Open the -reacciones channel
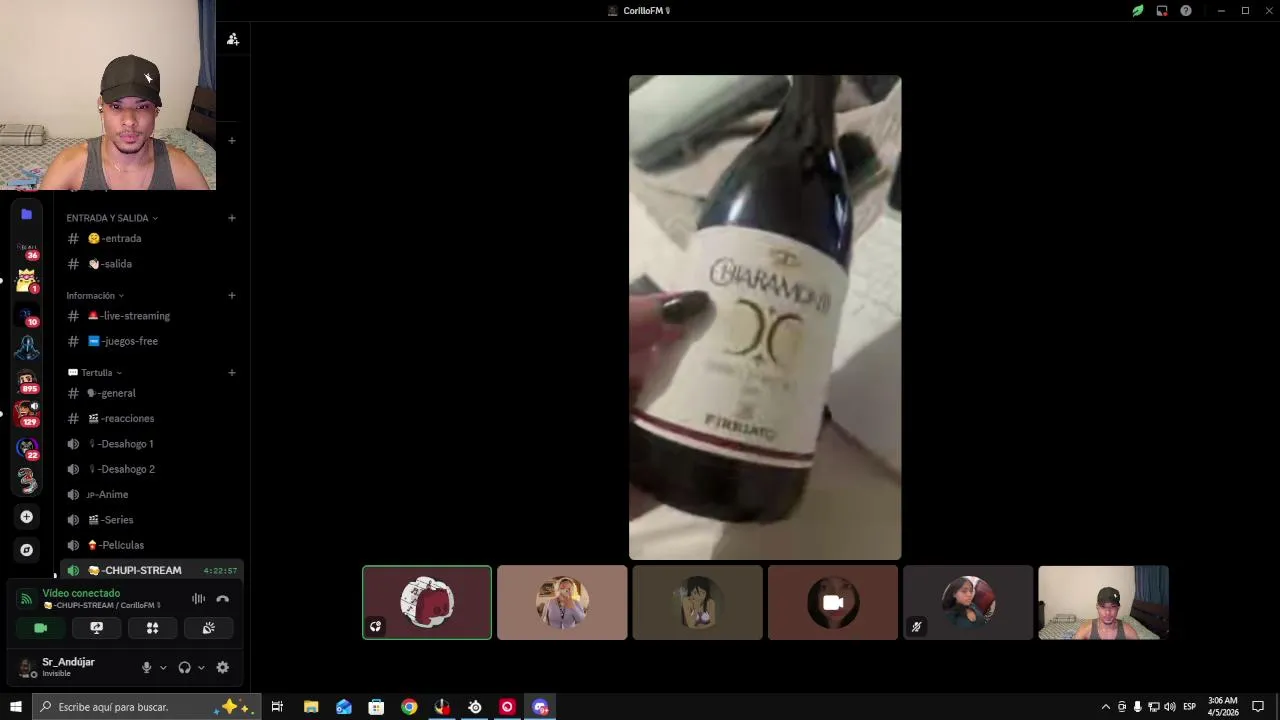Screen dimensions: 1280x720 click(x=150, y=419)
